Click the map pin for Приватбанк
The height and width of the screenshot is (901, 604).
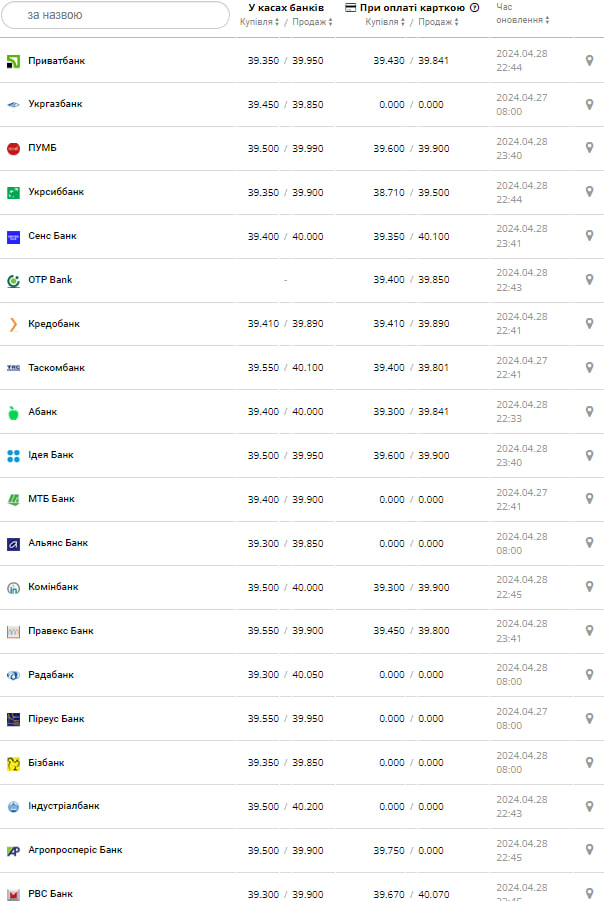(x=589, y=61)
